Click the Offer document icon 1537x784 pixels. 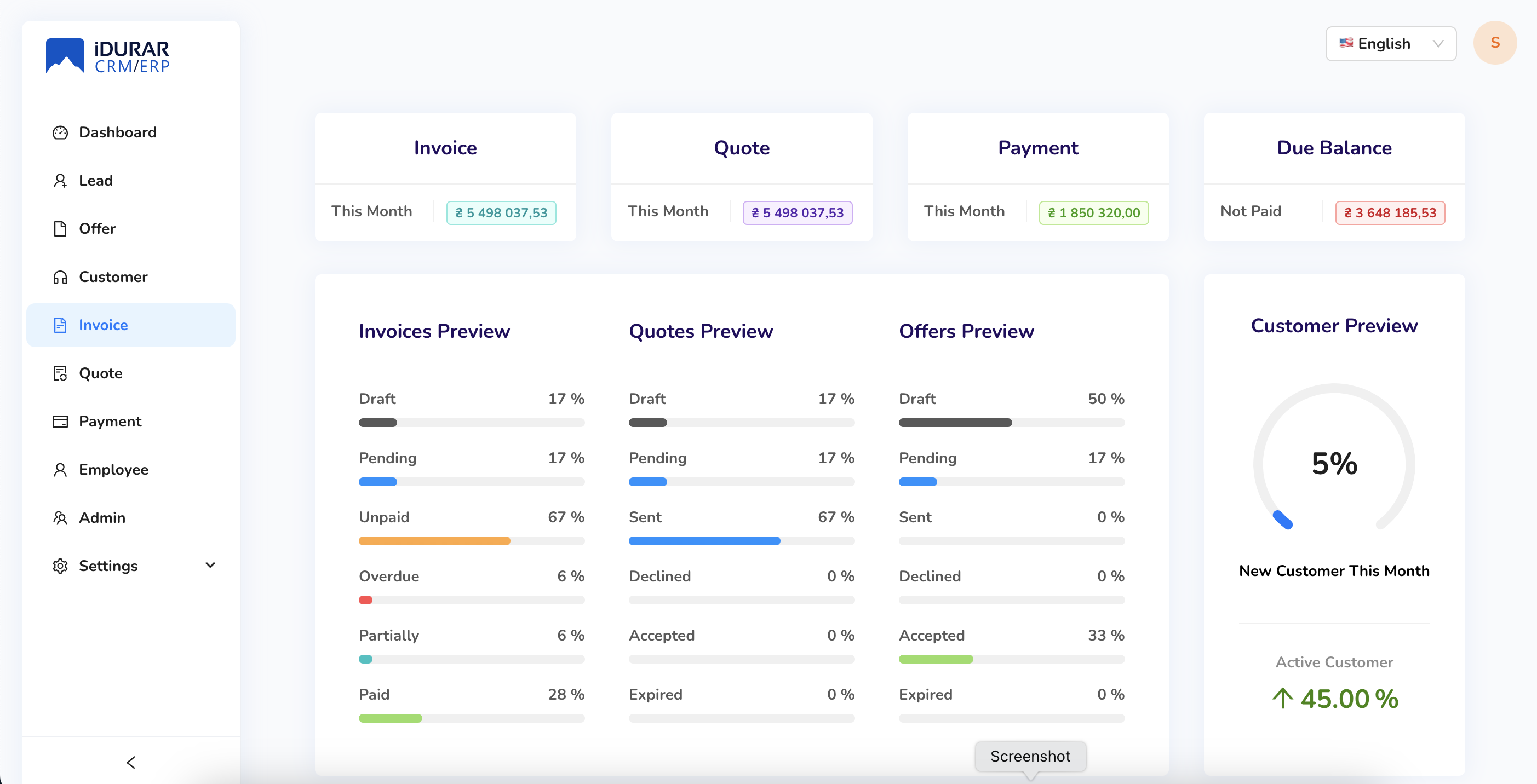(60, 229)
